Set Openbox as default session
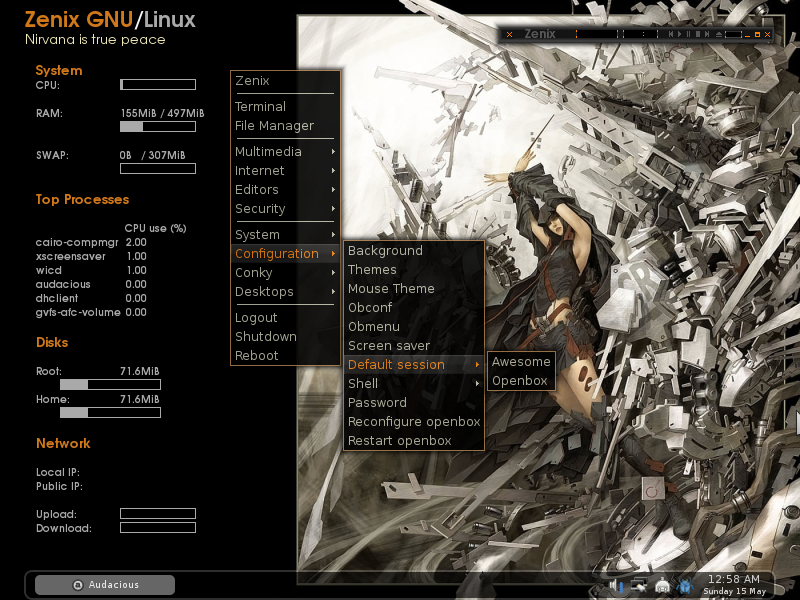The image size is (800, 600). pos(521,381)
